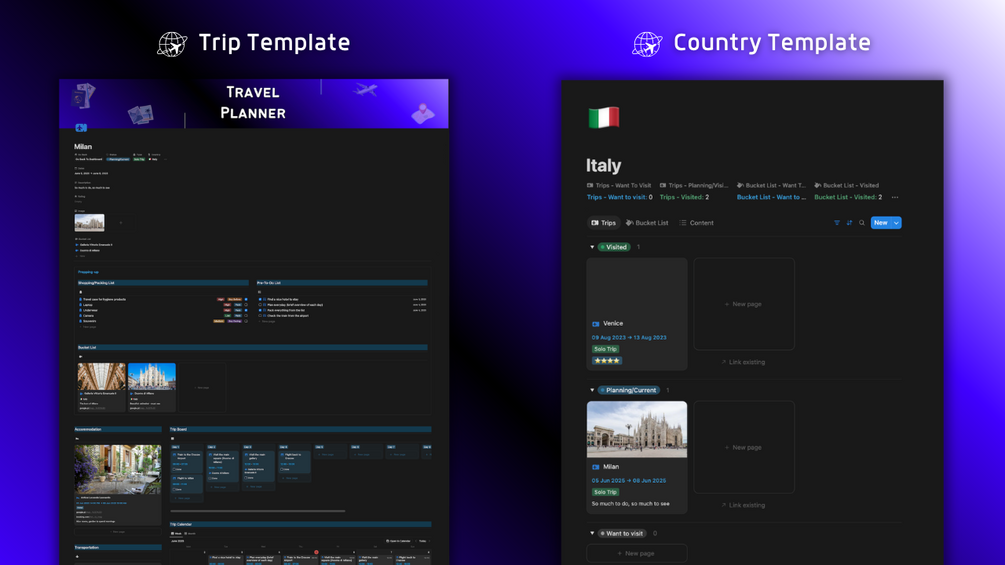Collapse the Visited group triangle

pyautogui.click(x=592, y=247)
